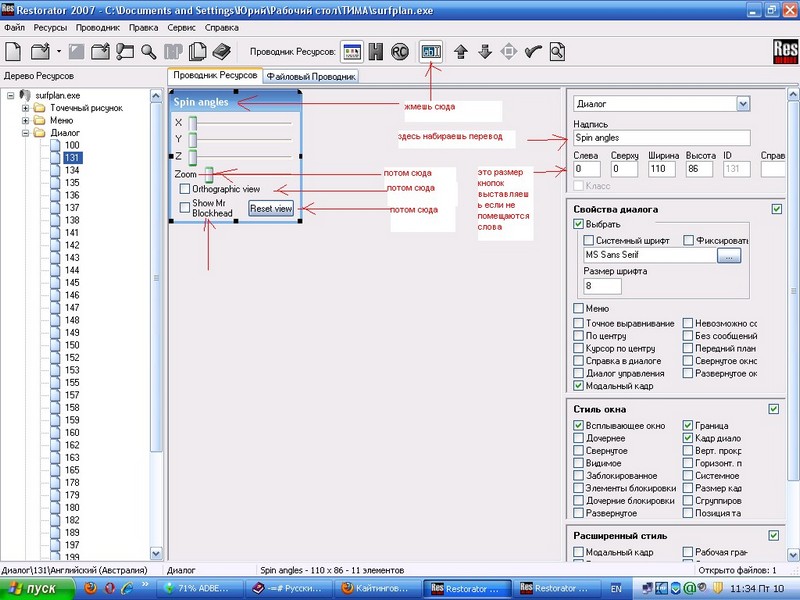Toggle the 'Всплывающее окно' checkbox
This screenshot has height=600, width=800.
pyautogui.click(x=579, y=426)
